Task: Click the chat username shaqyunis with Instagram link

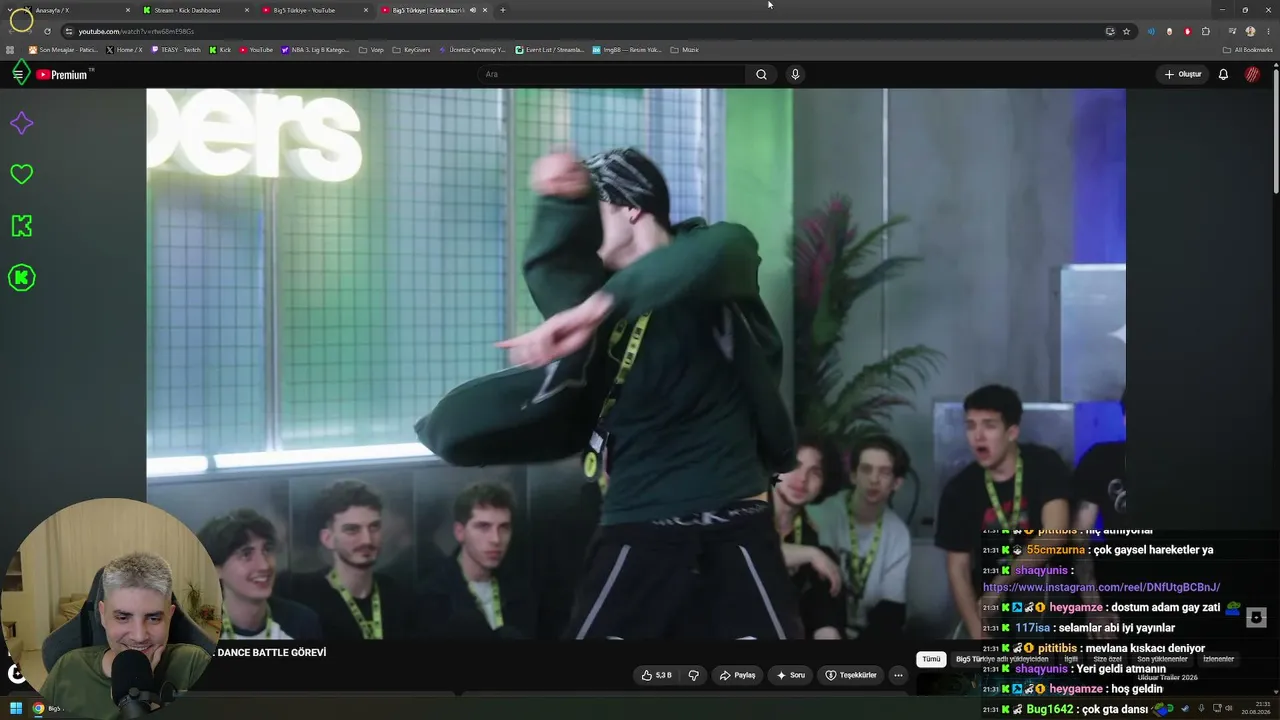Action: (x=1041, y=570)
